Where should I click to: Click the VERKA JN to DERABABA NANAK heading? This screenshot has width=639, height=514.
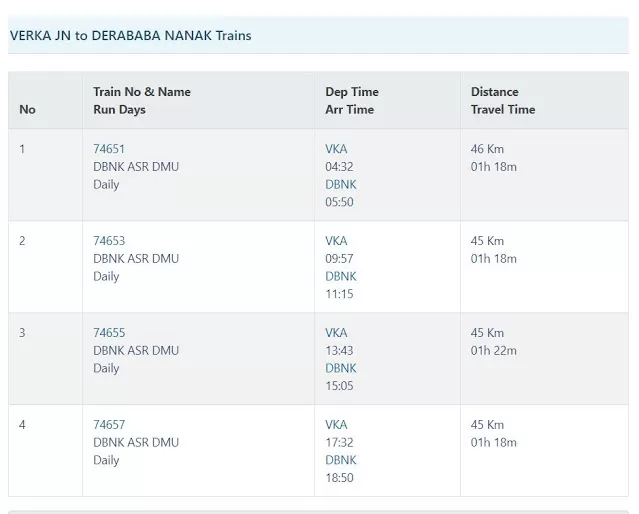pyautogui.click(x=130, y=35)
